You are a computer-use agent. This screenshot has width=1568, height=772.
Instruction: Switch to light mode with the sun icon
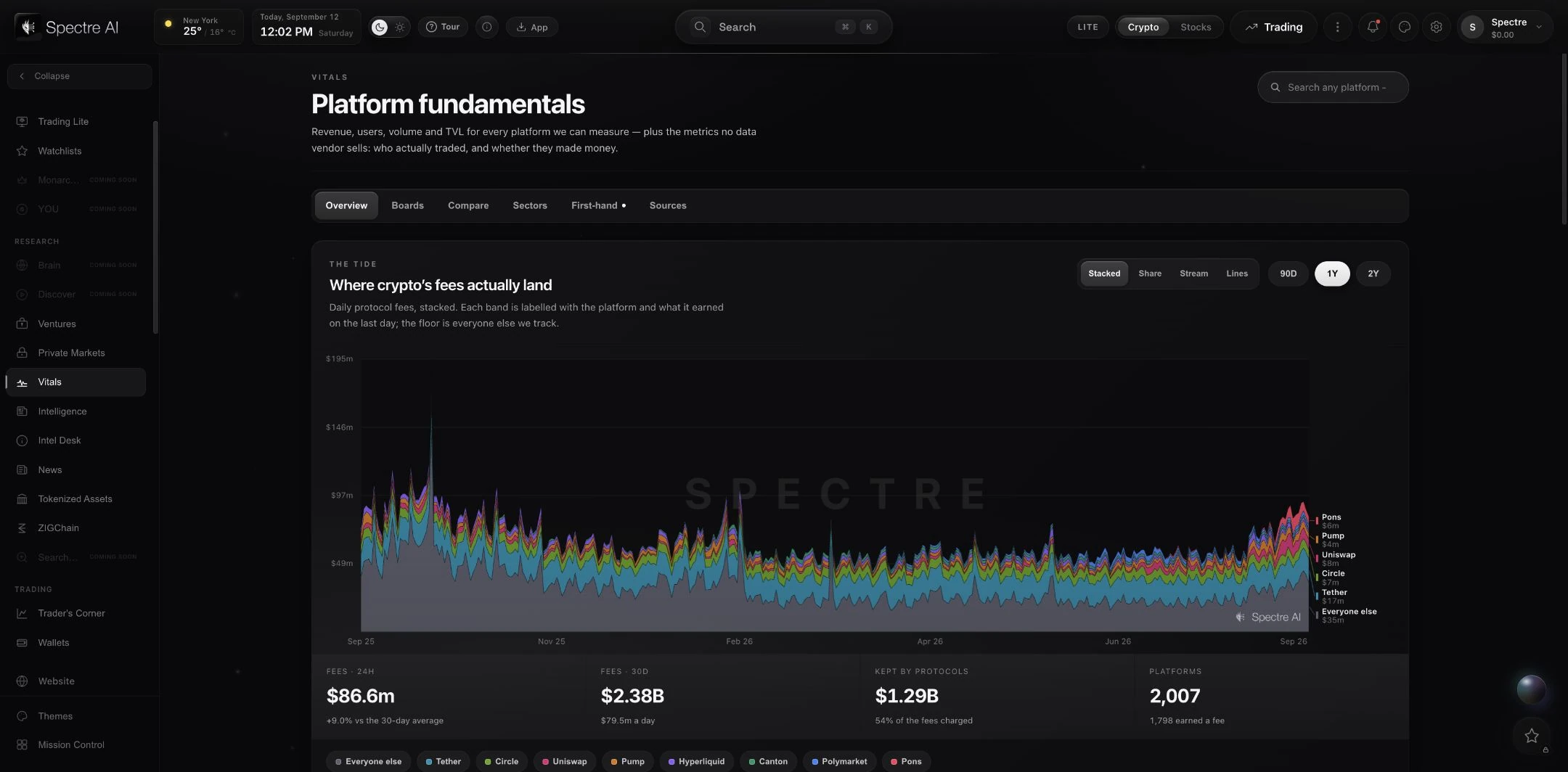click(400, 28)
